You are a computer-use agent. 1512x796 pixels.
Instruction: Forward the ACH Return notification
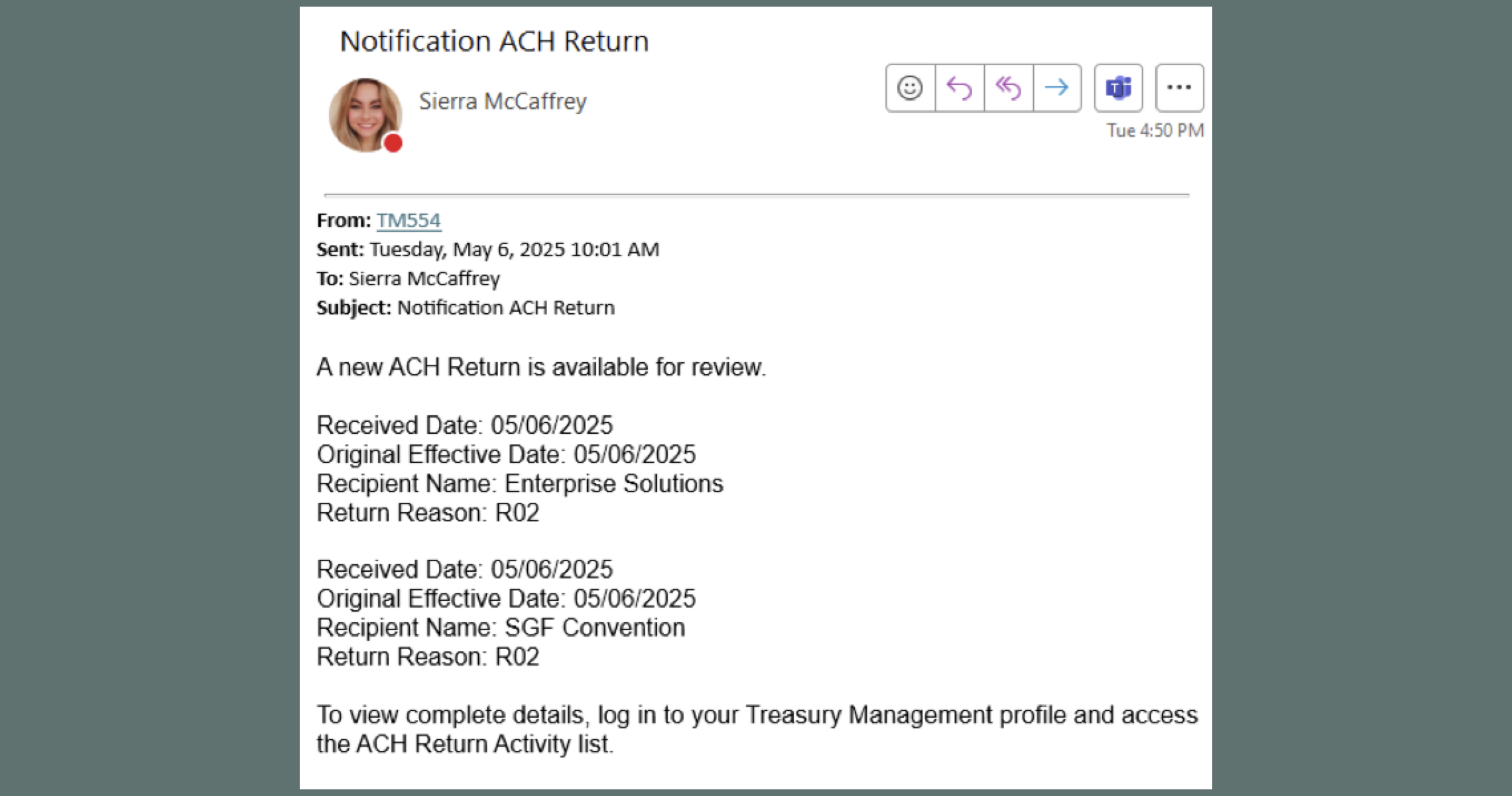click(x=1056, y=88)
